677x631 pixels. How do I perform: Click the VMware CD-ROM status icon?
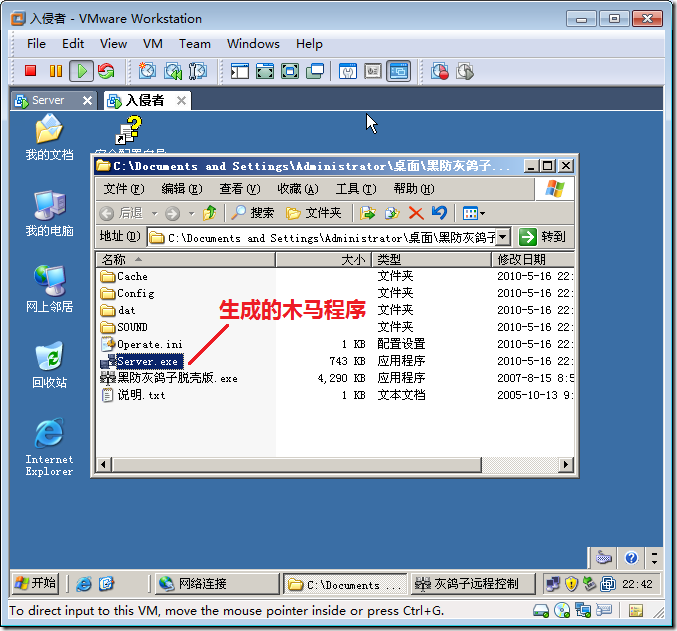click(562, 610)
